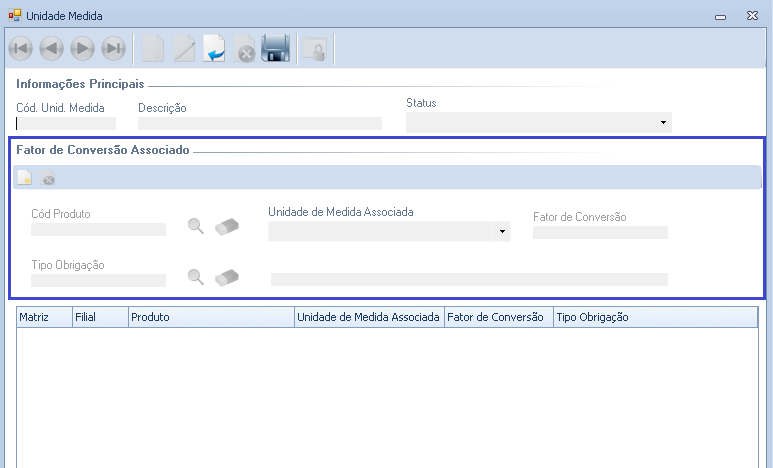Click the Fator de Conversão field
The height and width of the screenshot is (468, 773).
[600, 233]
